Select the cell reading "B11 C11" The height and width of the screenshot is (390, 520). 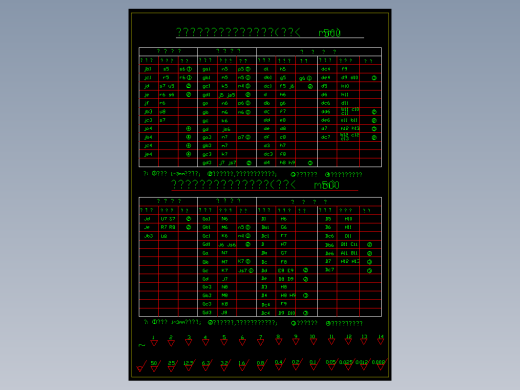pos(349,244)
